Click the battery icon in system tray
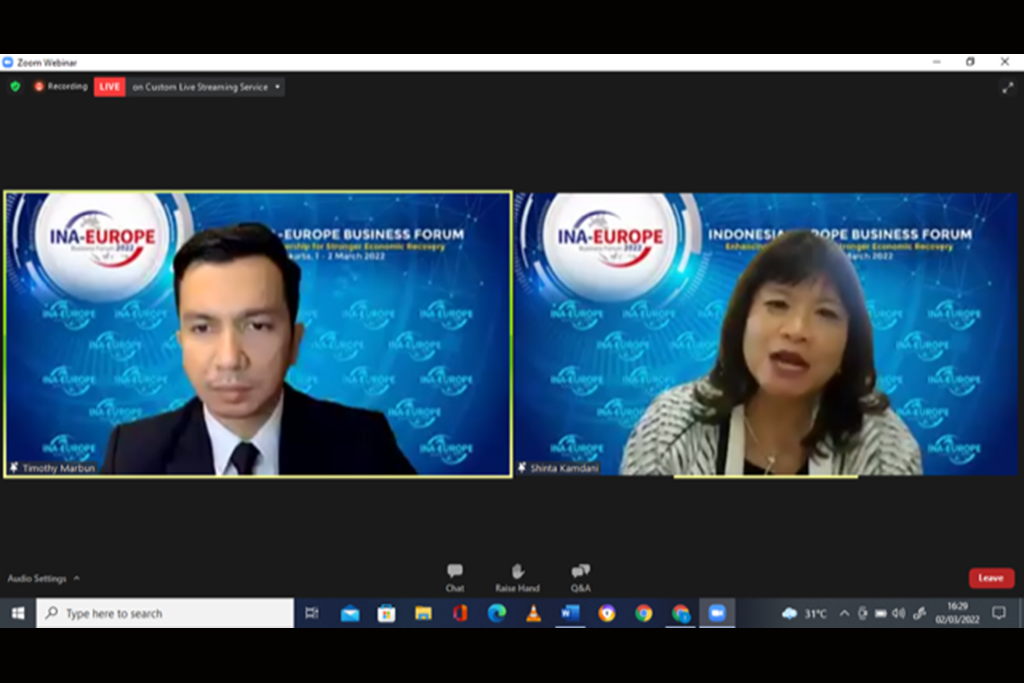Screen dimensions: 1024x683 tap(880, 613)
